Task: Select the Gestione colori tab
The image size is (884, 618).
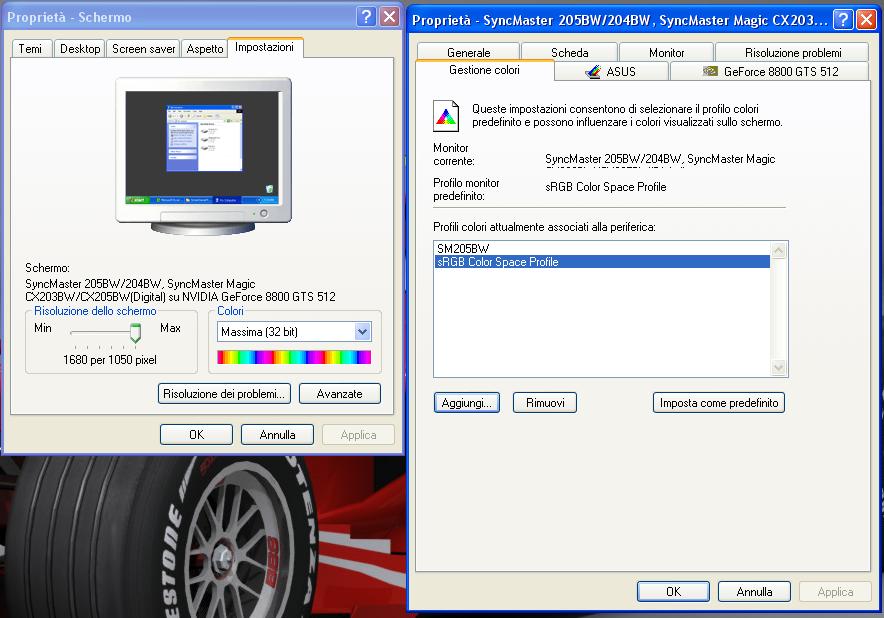Action: pos(484,70)
